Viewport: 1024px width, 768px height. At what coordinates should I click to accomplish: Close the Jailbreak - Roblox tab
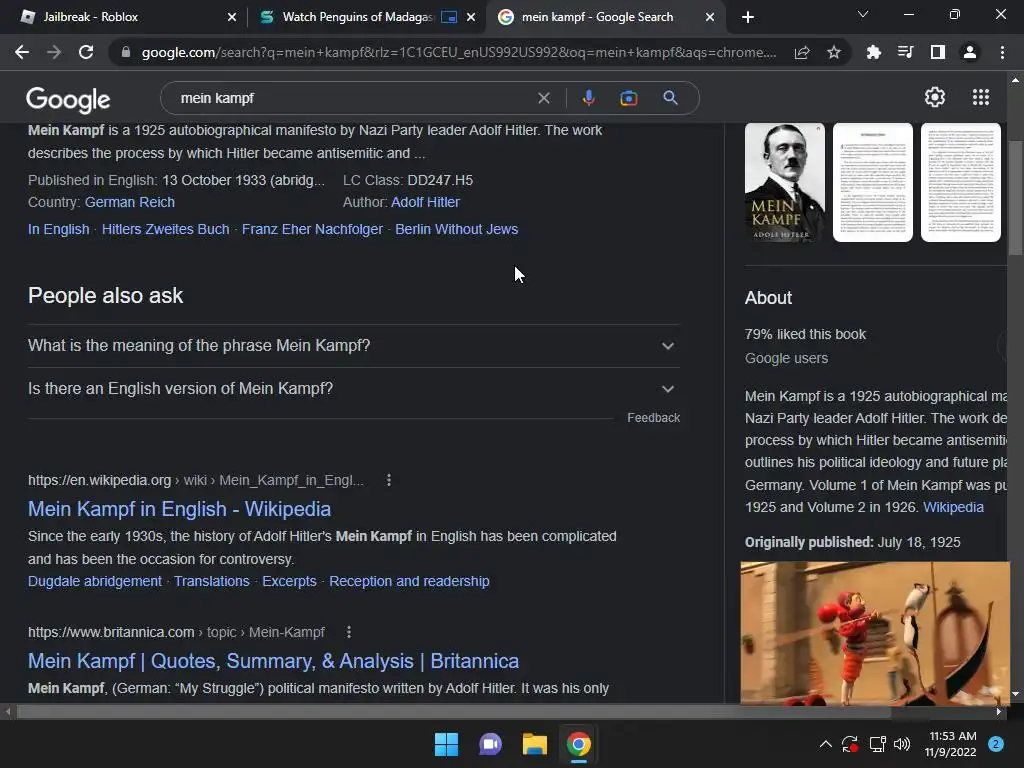point(232,18)
